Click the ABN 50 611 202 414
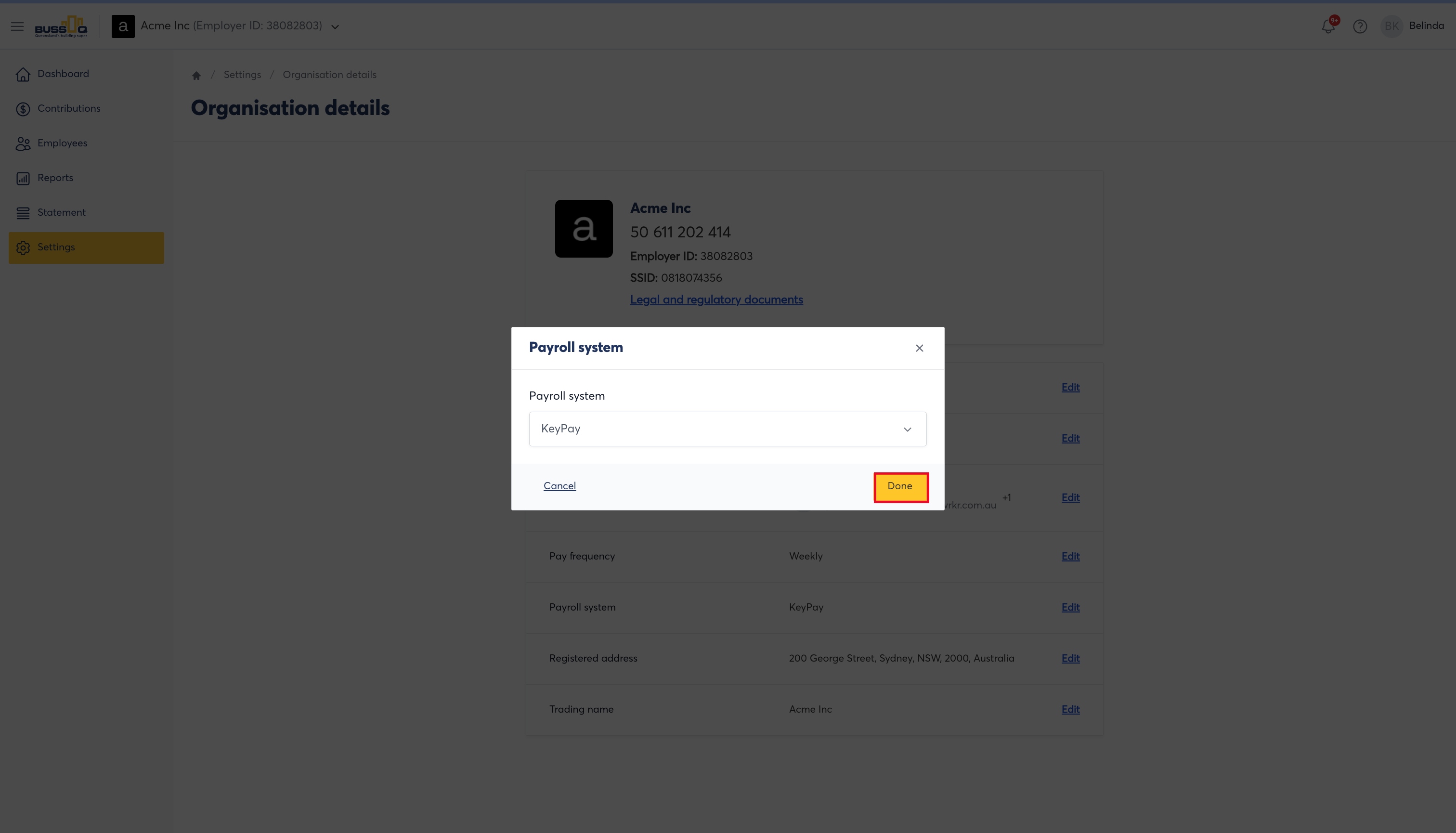 pyautogui.click(x=680, y=232)
